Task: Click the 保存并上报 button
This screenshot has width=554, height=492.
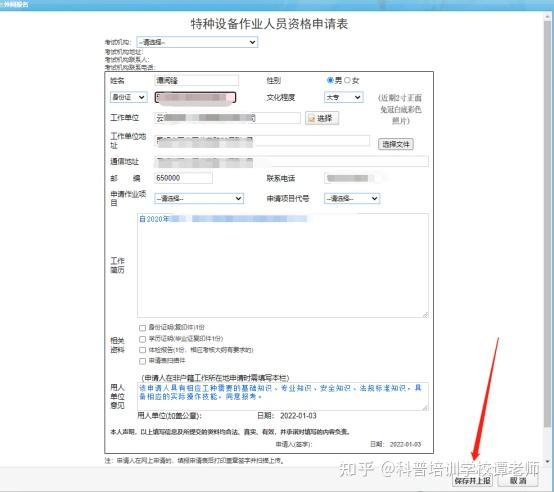Action: pyautogui.click(x=472, y=481)
